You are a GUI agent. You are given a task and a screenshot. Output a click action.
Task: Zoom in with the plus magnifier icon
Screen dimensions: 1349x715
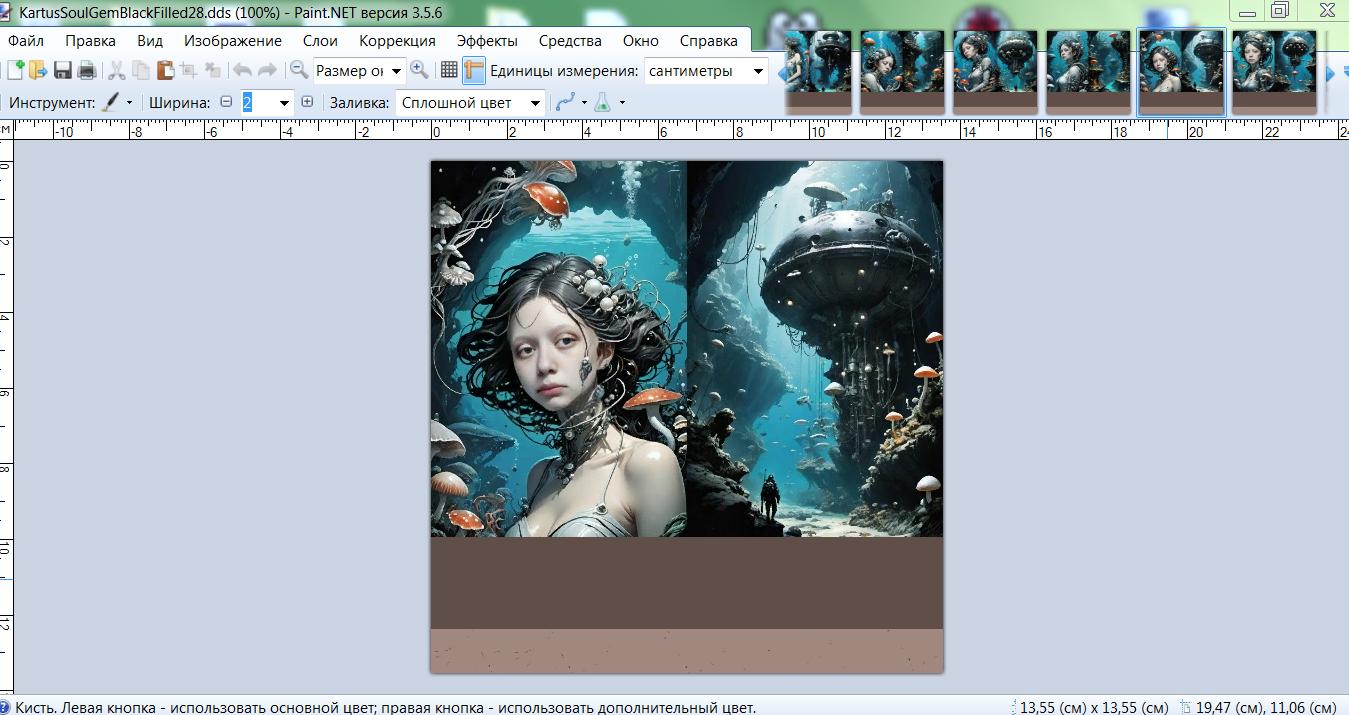click(x=420, y=70)
